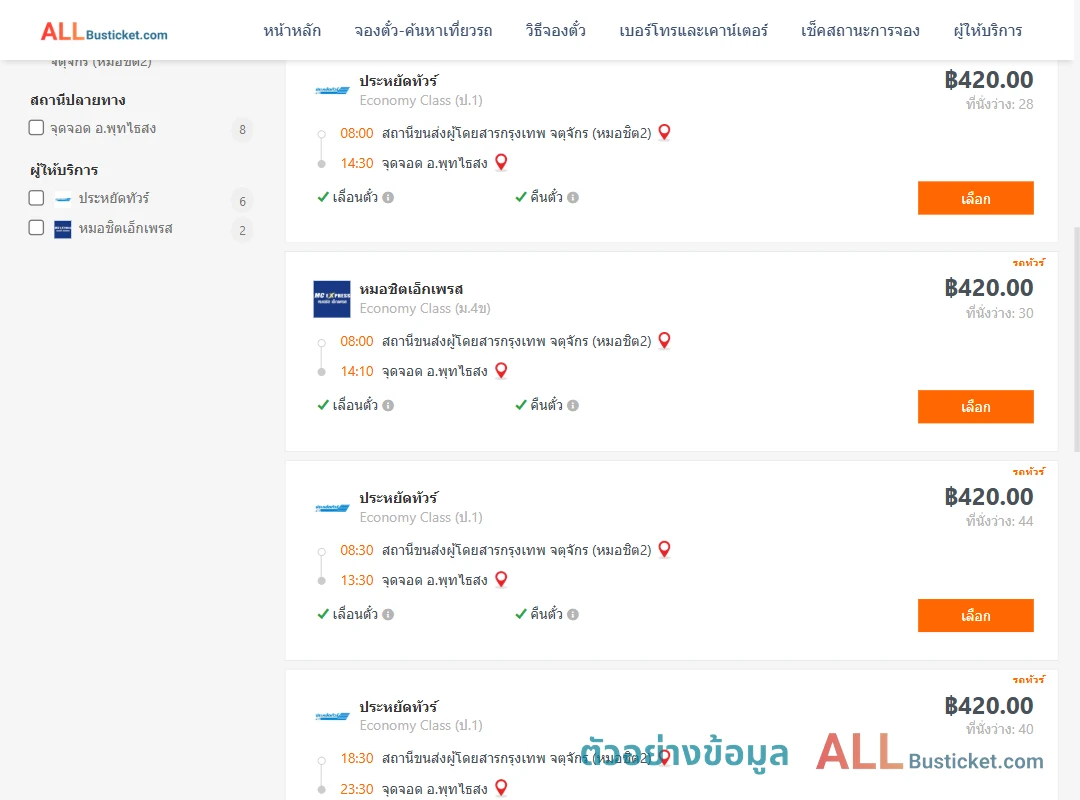This screenshot has width=1080, height=800.
Task: Open the วิธีจองตั๋ว menu item
Action: [x=555, y=31]
